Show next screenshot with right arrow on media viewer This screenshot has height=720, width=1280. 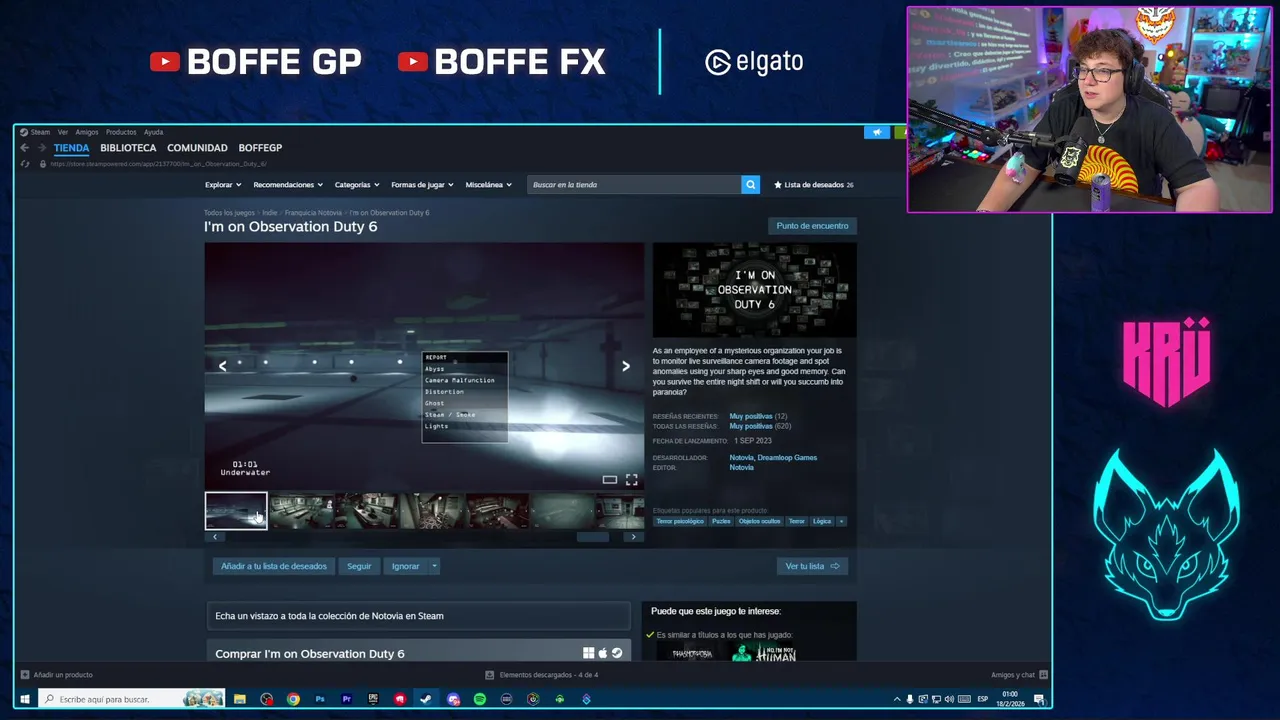(x=626, y=366)
